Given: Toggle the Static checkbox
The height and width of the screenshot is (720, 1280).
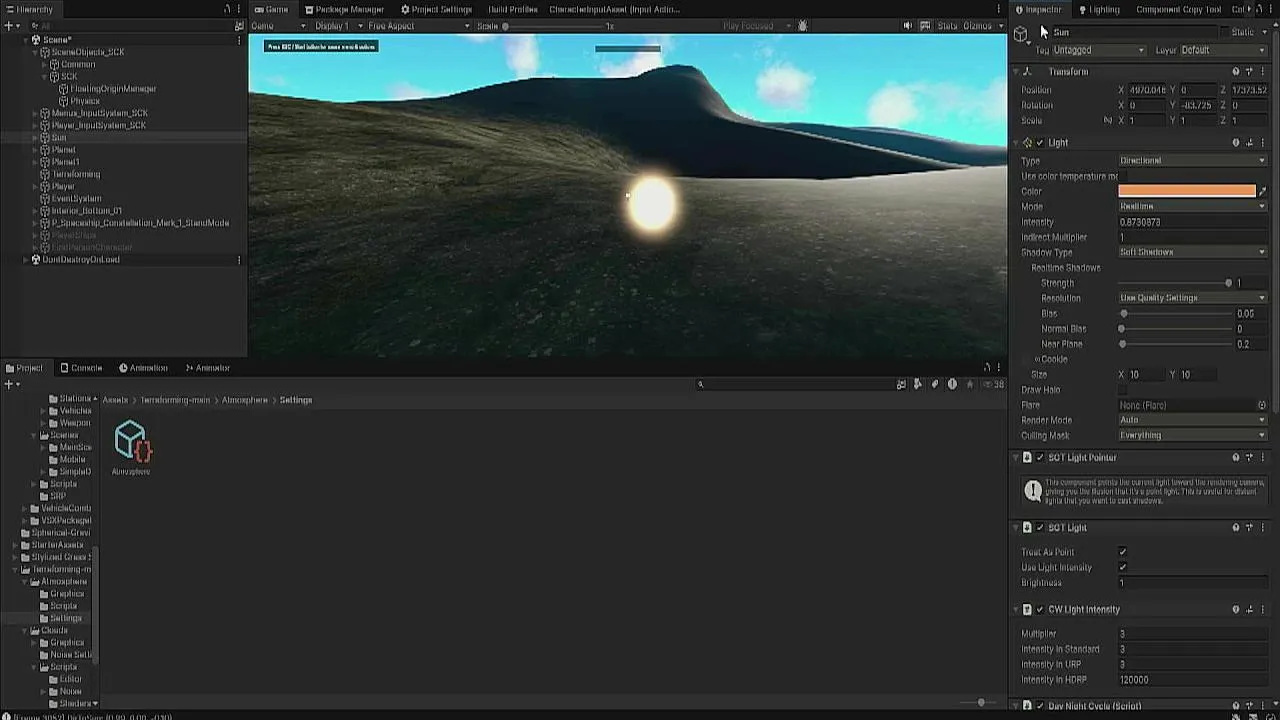Looking at the screenshot, I should tap(1225, 32).
